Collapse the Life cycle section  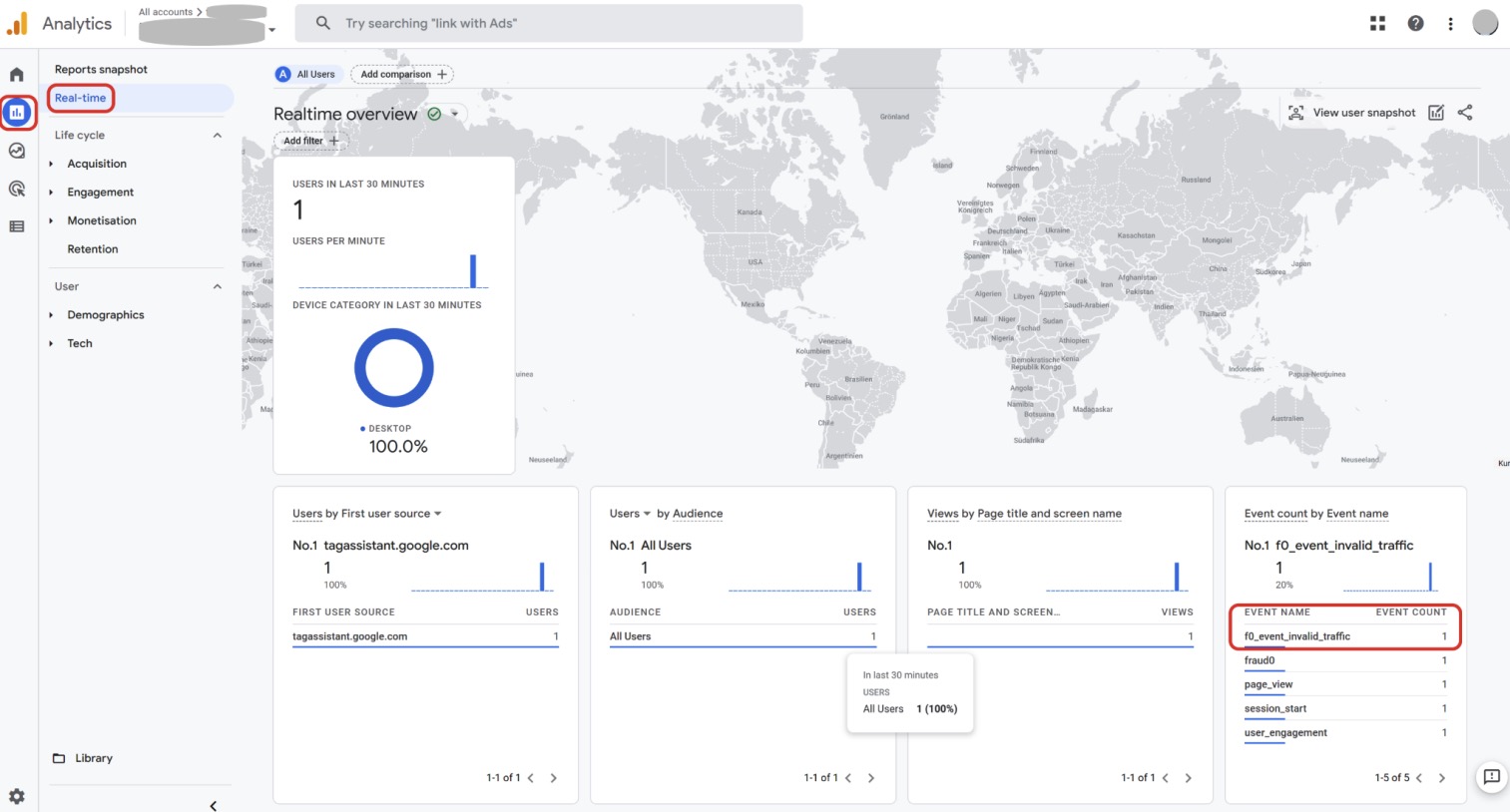pyautogui.click(x=217, y=135)
